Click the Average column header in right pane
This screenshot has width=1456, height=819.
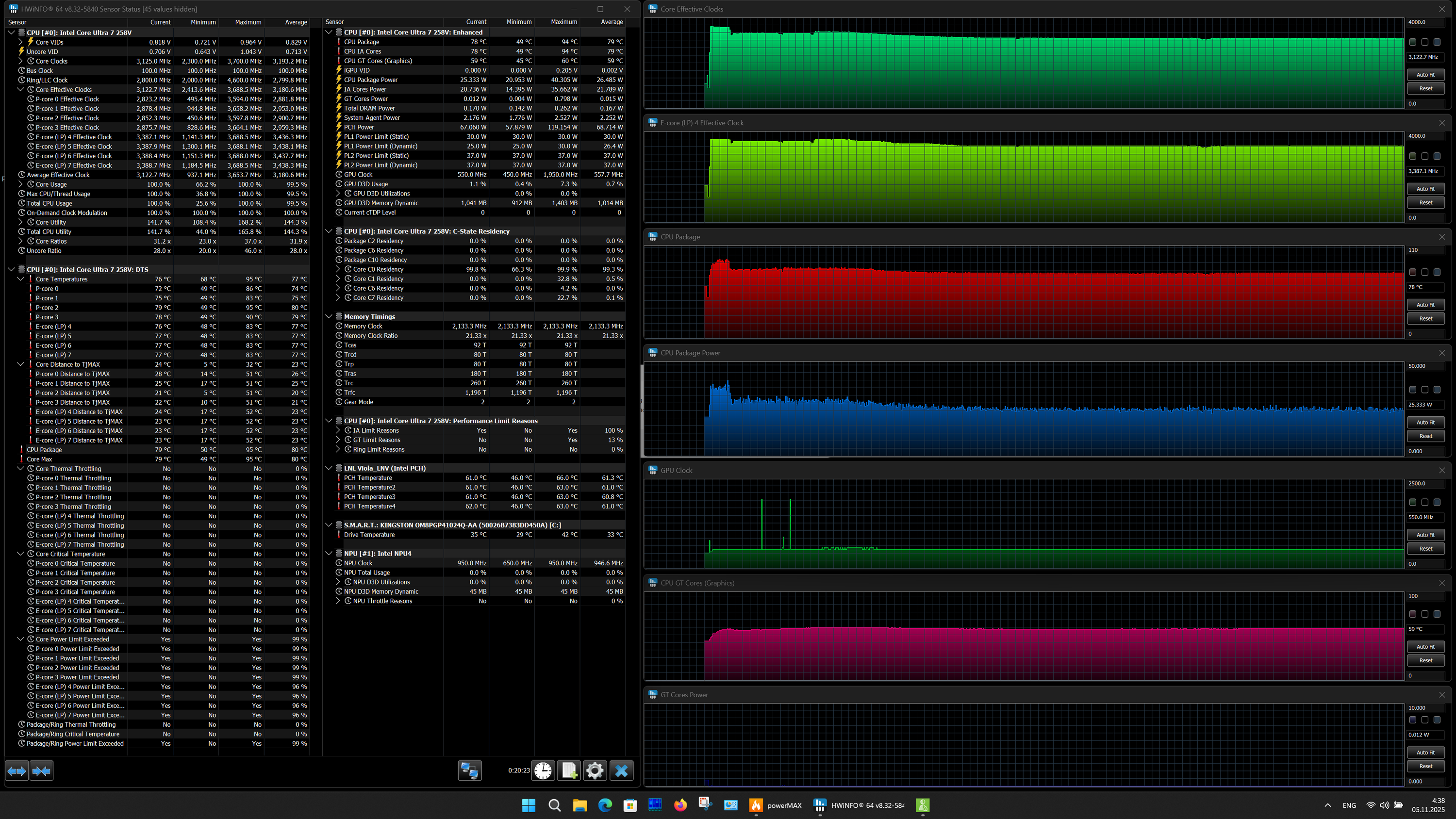(x=611, y=22)
